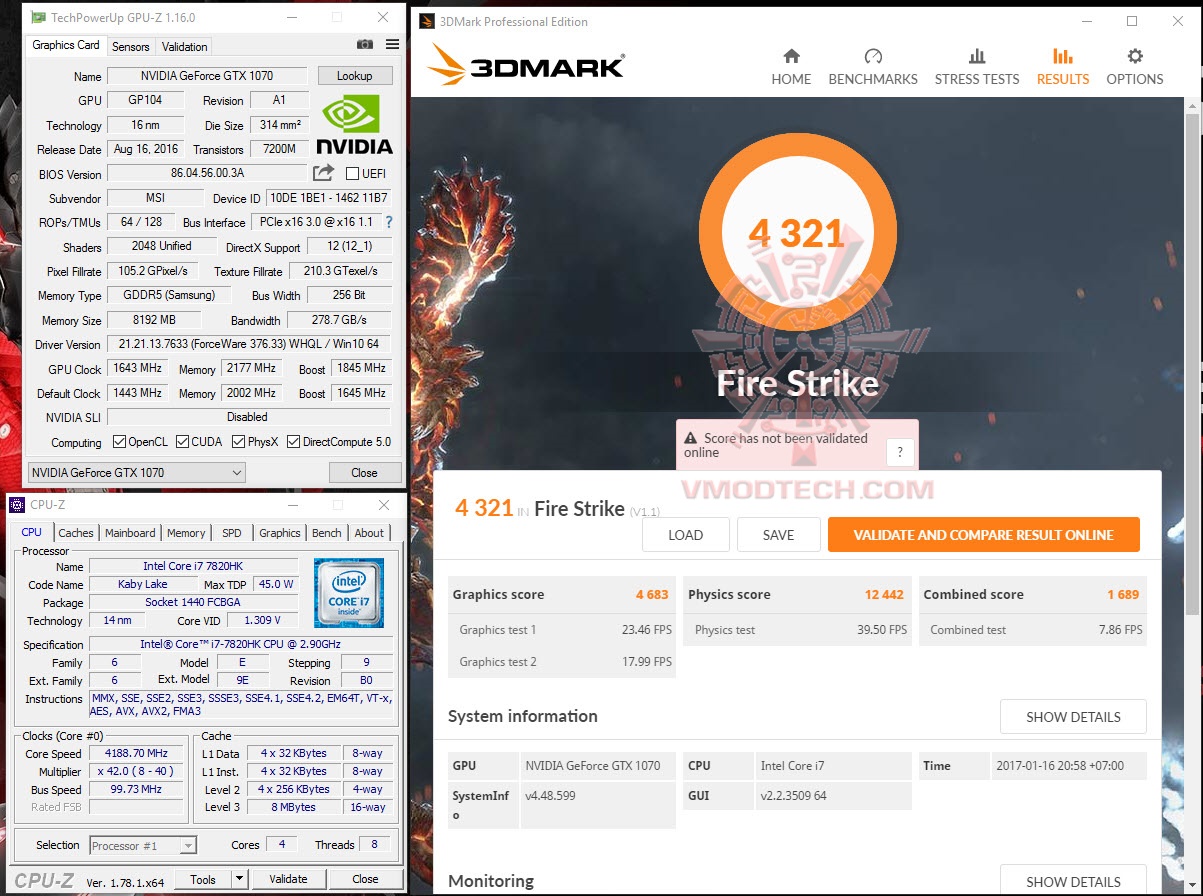Open CPU-Z CPU tab

pyautogui.click(x=32, y=532)
